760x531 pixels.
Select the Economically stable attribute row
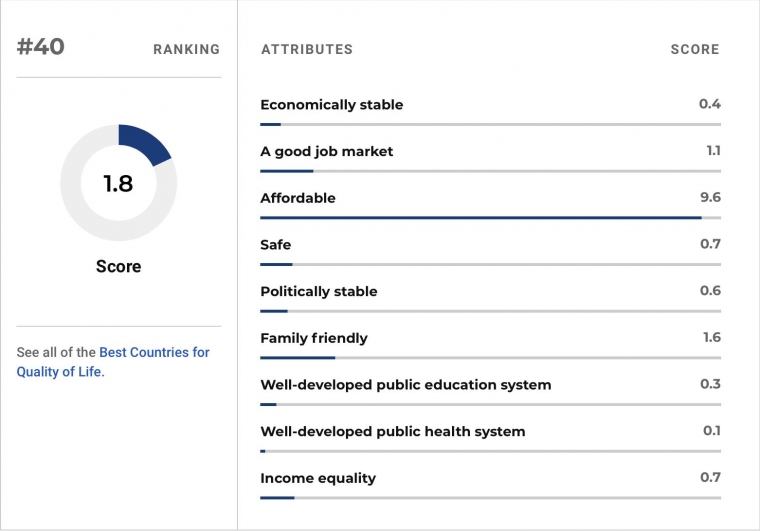point(491,111)
